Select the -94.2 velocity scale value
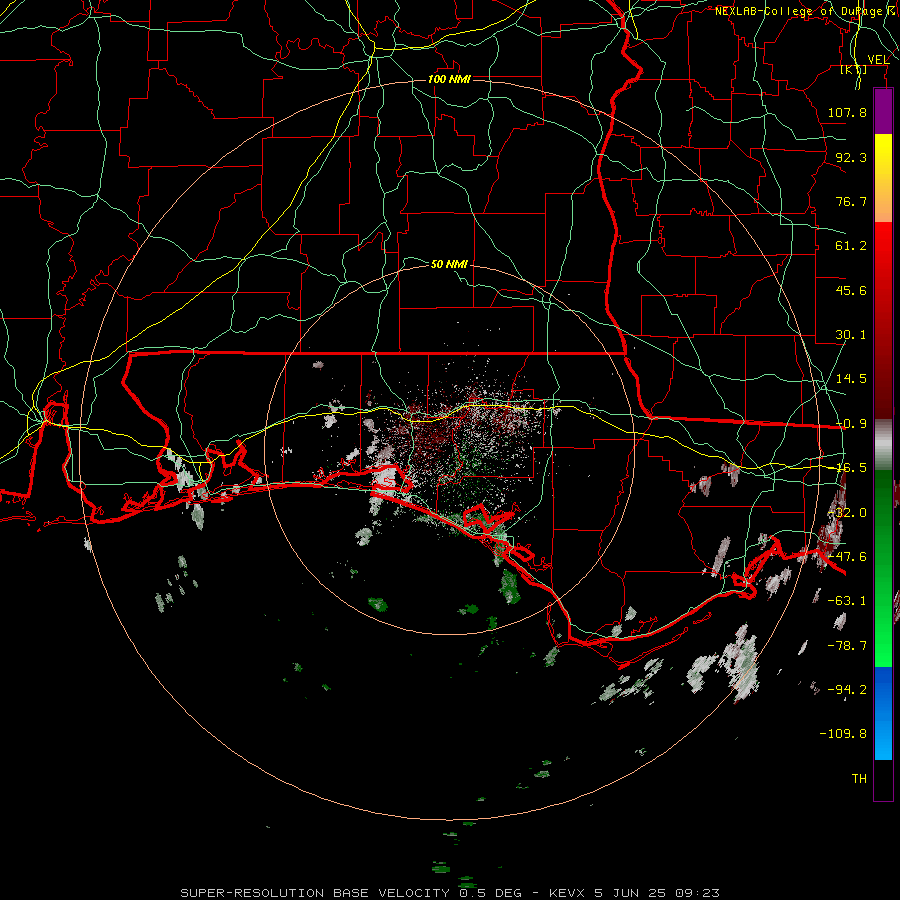Image resolution: width=900 pixels, height=900 pixels. pyautogui.click(x=847, y=690)
